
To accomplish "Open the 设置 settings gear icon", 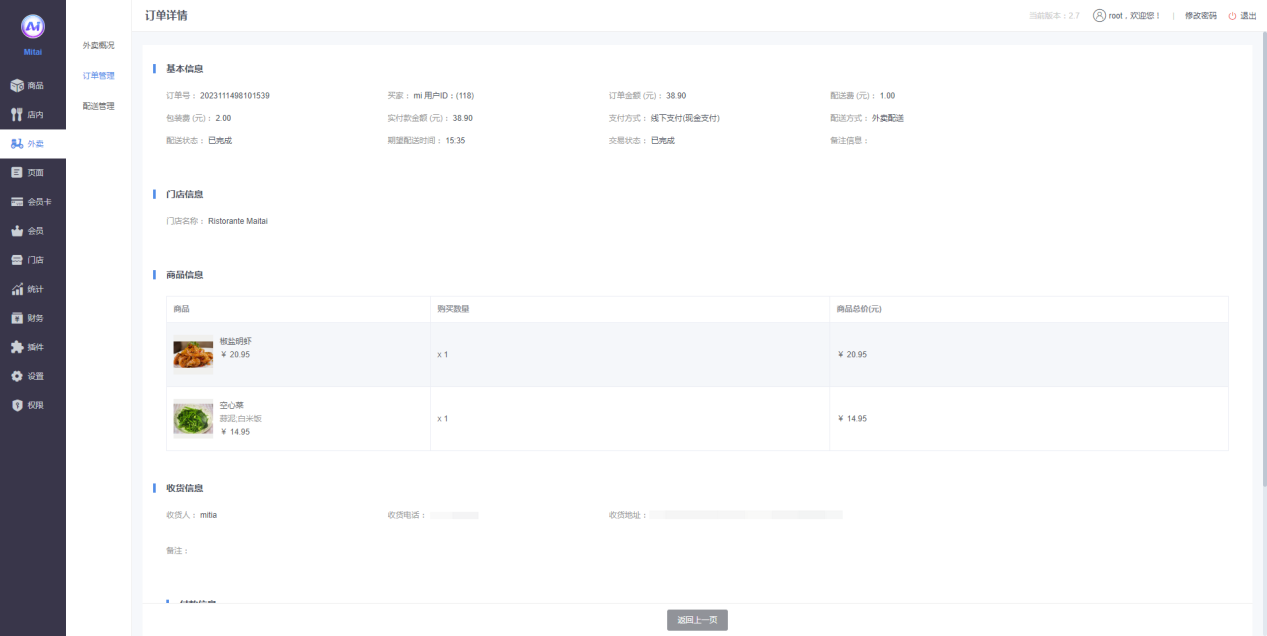I will click(x=17, y=376).
